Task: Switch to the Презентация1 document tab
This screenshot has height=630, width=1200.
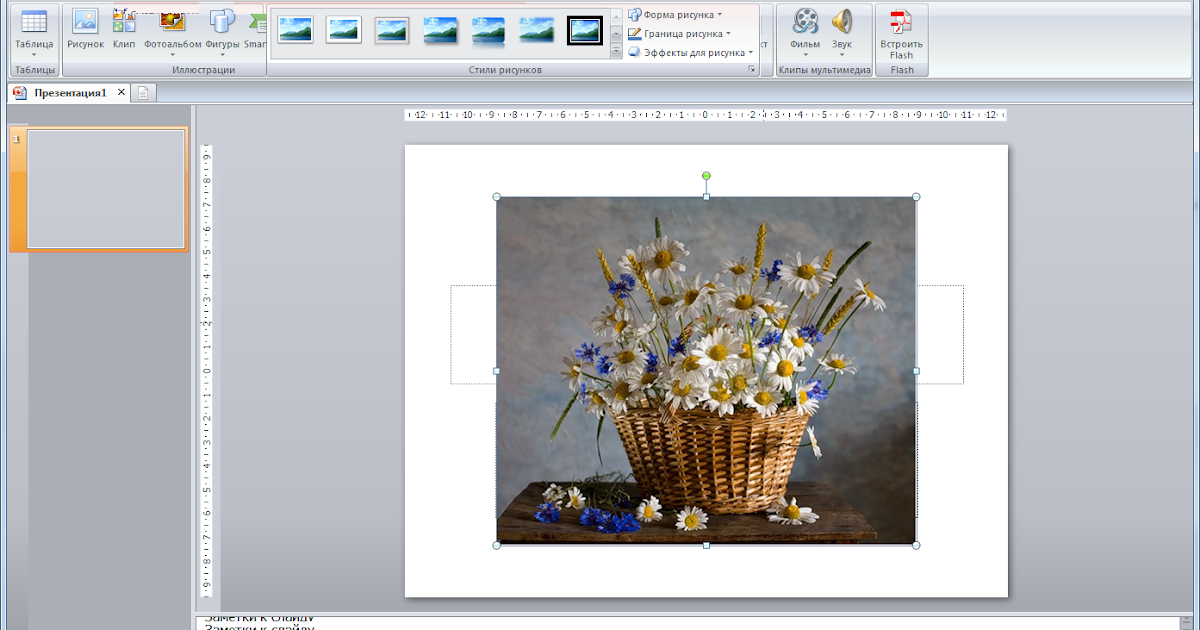Action: (70, 93)
